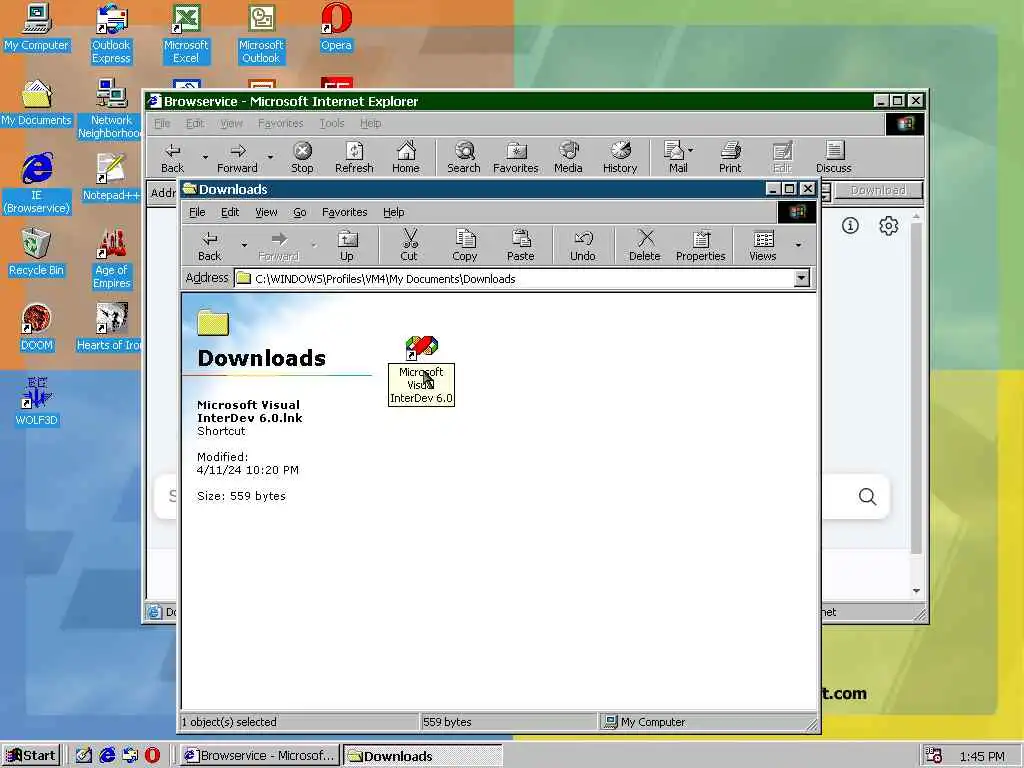Click the scroll down arrow in Internet Explorer
The image size is (1024, 768).
coord(916,590)
